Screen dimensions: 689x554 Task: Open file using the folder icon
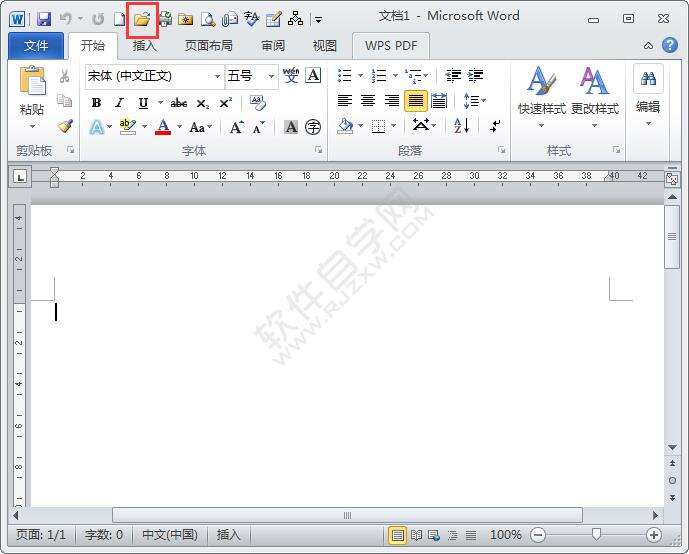coord(142,19)
